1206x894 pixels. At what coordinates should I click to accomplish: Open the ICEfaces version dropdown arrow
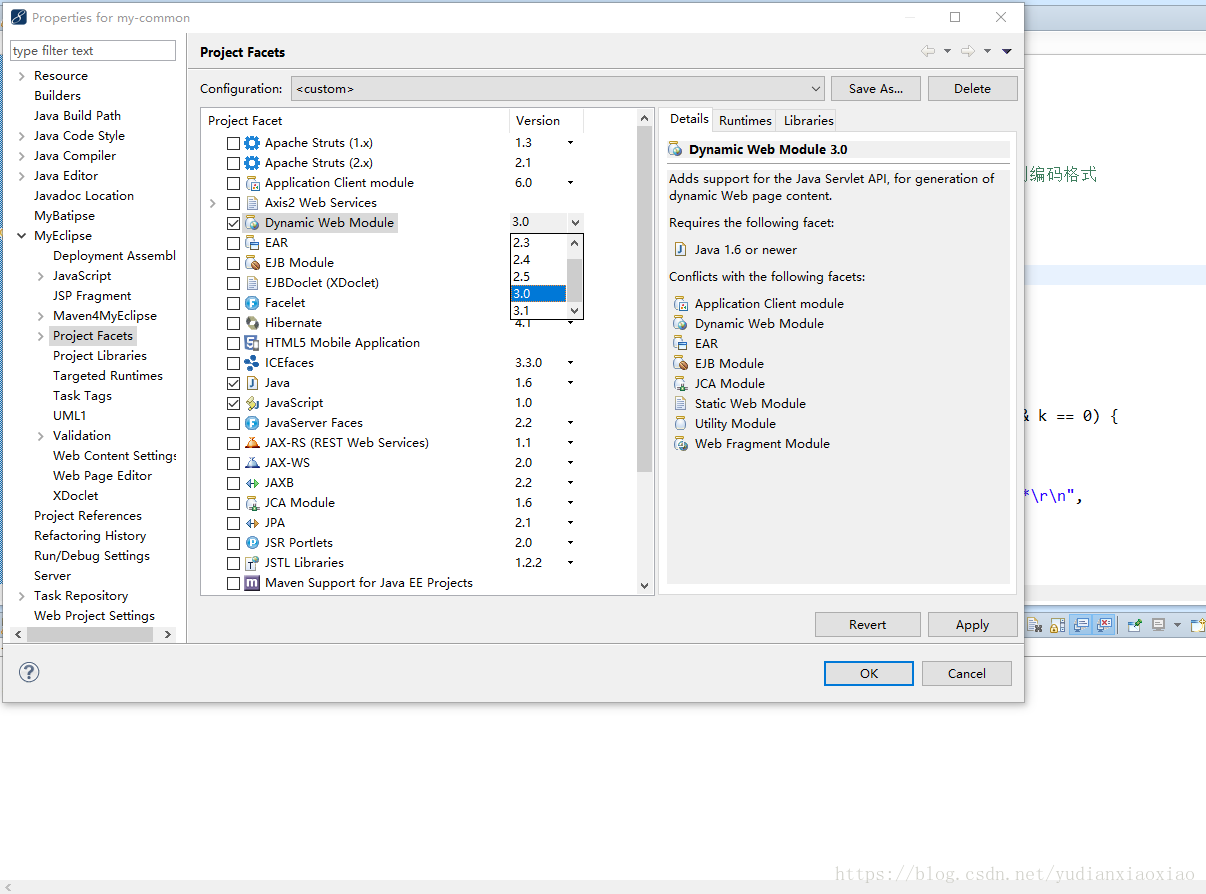pos(571,363)
